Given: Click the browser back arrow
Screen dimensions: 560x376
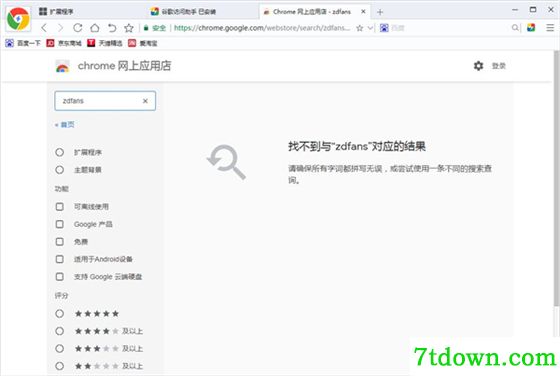Looking at the screenshot, I should 44,28.
